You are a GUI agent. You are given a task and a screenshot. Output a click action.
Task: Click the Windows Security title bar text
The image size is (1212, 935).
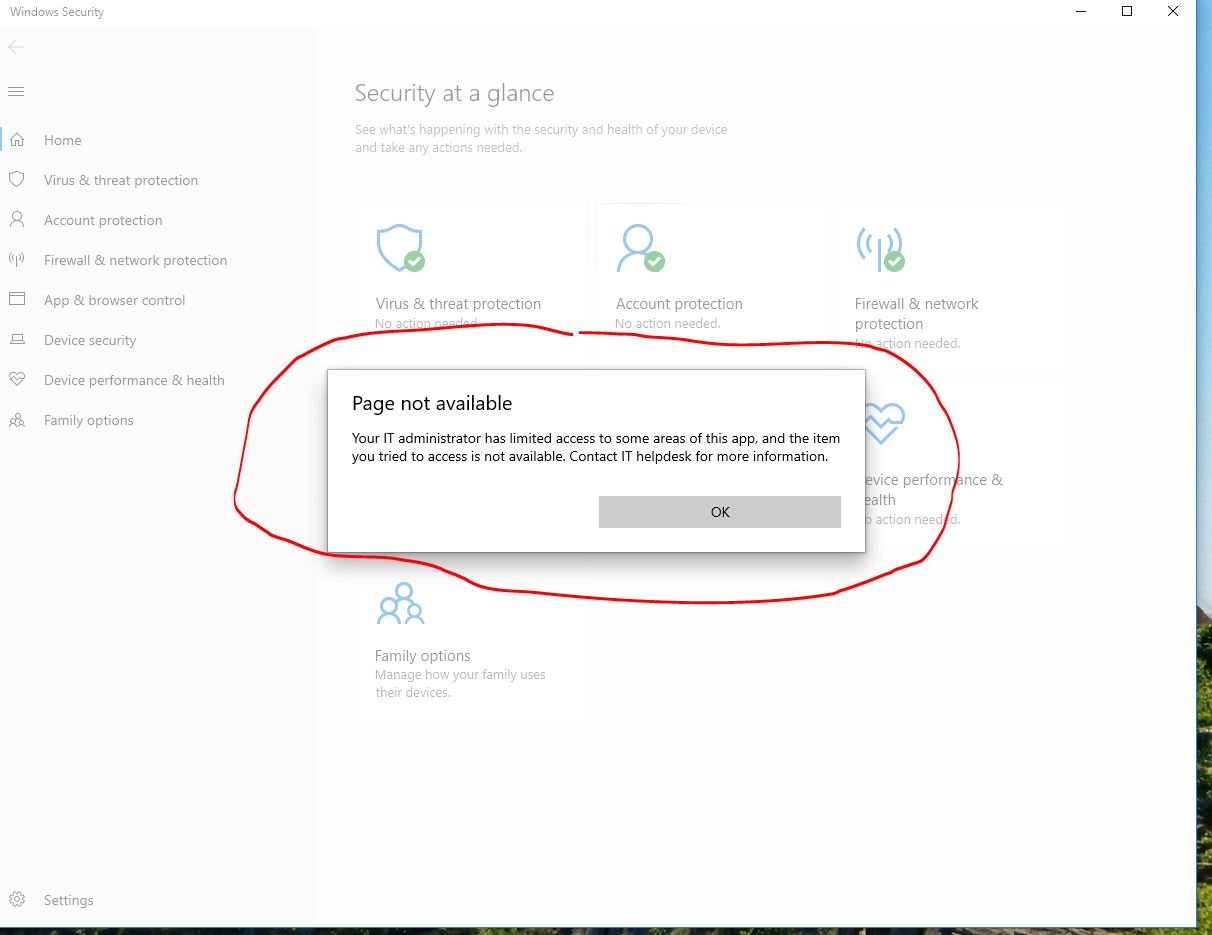[x=57, y=12]
